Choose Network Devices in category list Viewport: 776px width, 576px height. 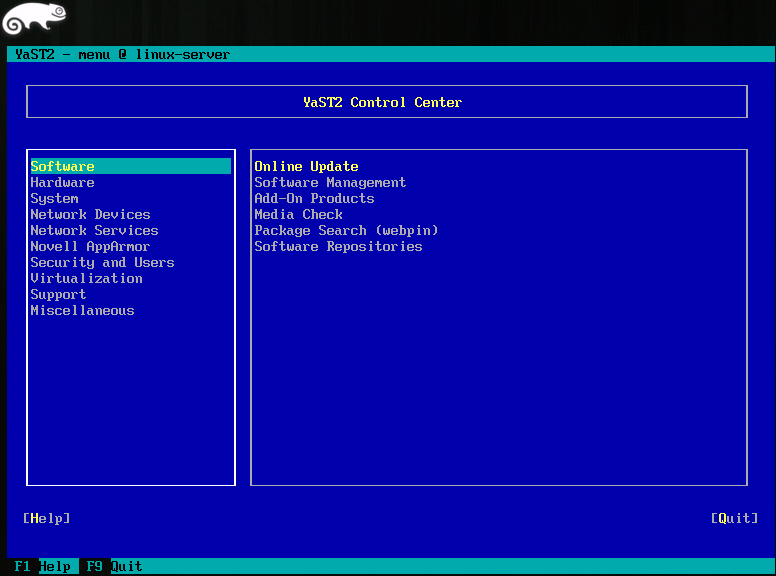tap(90, 214)
